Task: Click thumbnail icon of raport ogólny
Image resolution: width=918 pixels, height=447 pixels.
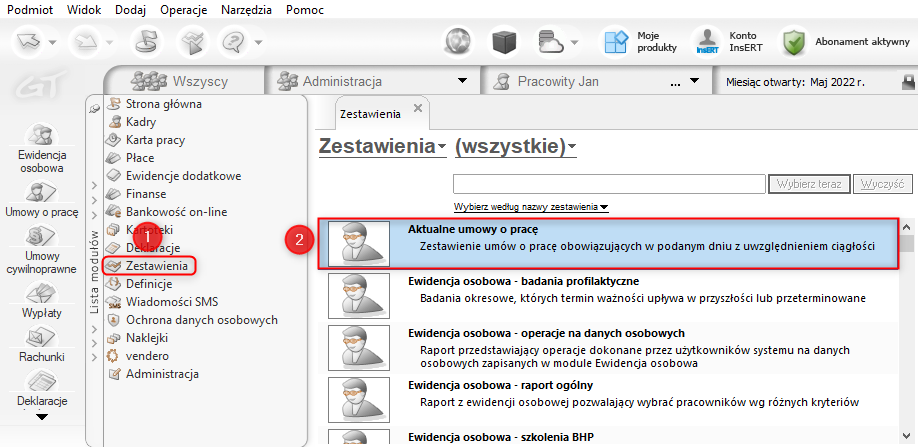Action: (x=358, y=400)
